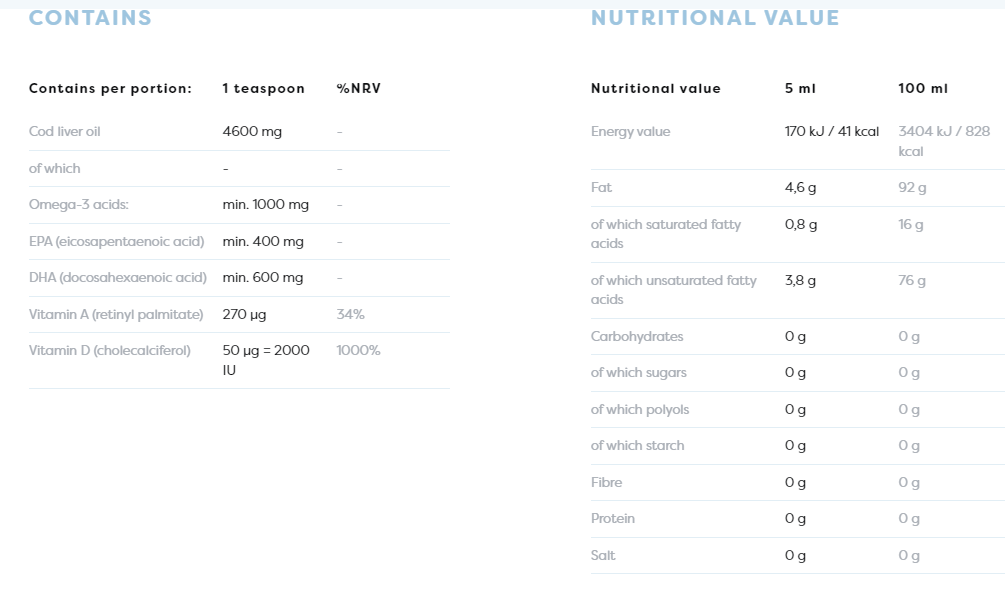Select the Energy value row label
This screenshot has height=608, width=1005.
pos(630,132)
